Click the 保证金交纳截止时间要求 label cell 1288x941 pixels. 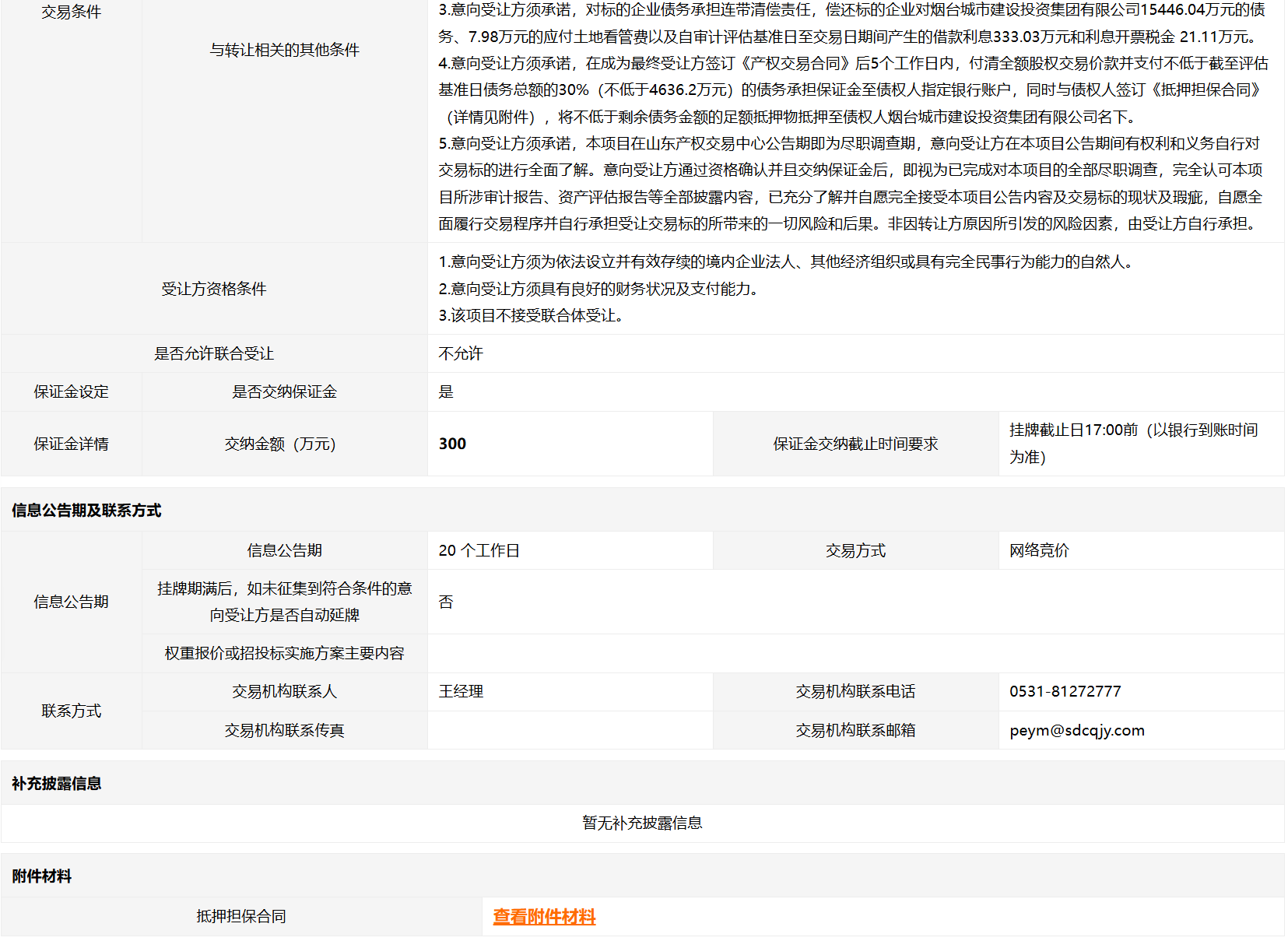tap(855, 444)
